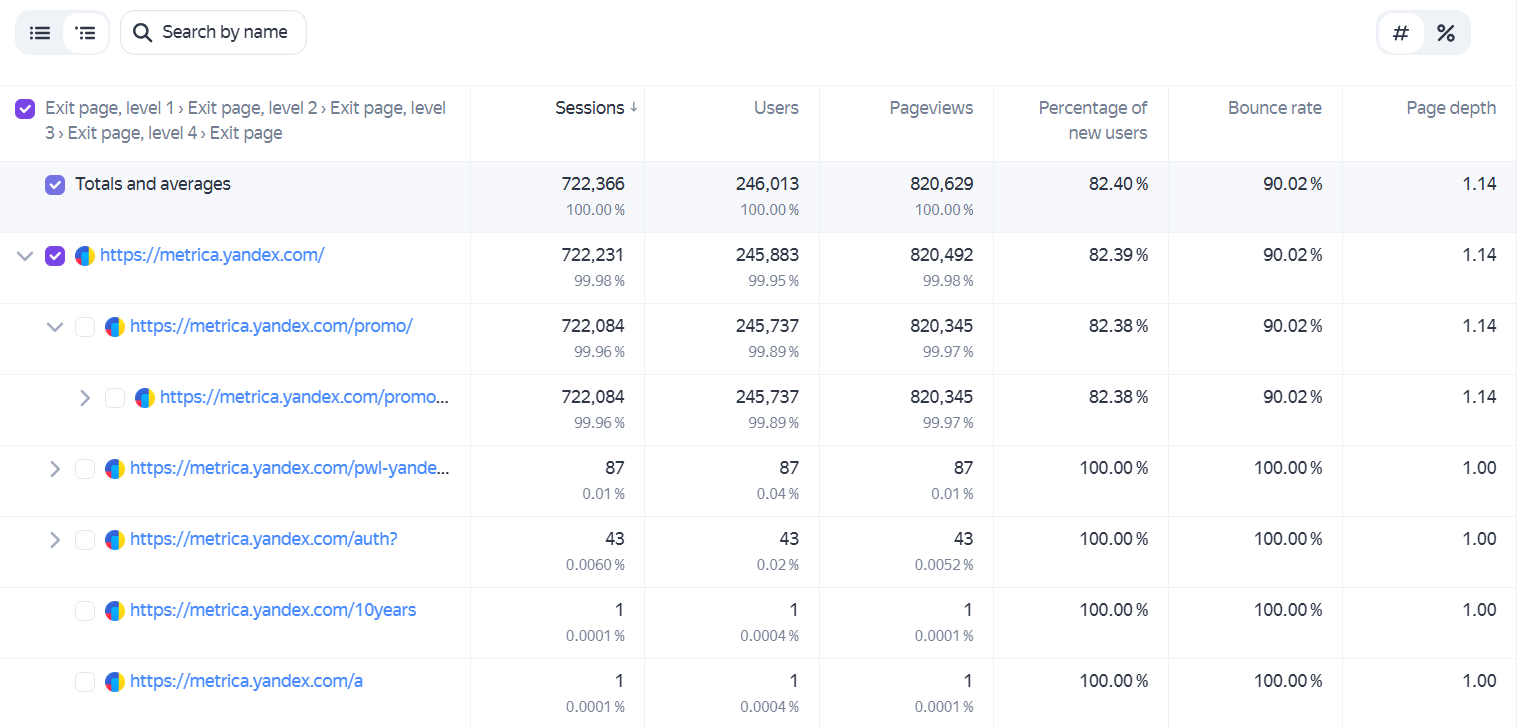This screenshot has width=1517, height=728.
Task: Sort table by Bounce rate column
Action: (1274, 108)
